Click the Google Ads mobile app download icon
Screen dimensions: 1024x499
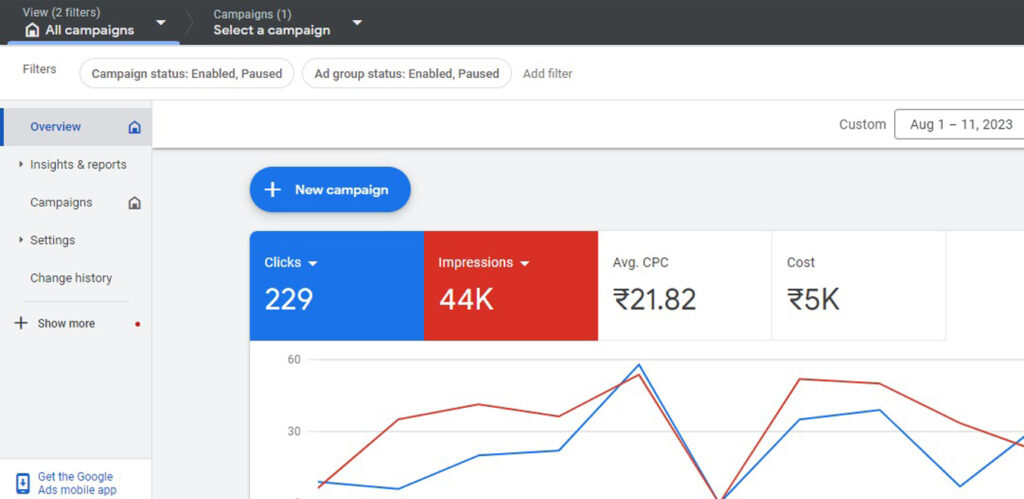click(23, 484)
